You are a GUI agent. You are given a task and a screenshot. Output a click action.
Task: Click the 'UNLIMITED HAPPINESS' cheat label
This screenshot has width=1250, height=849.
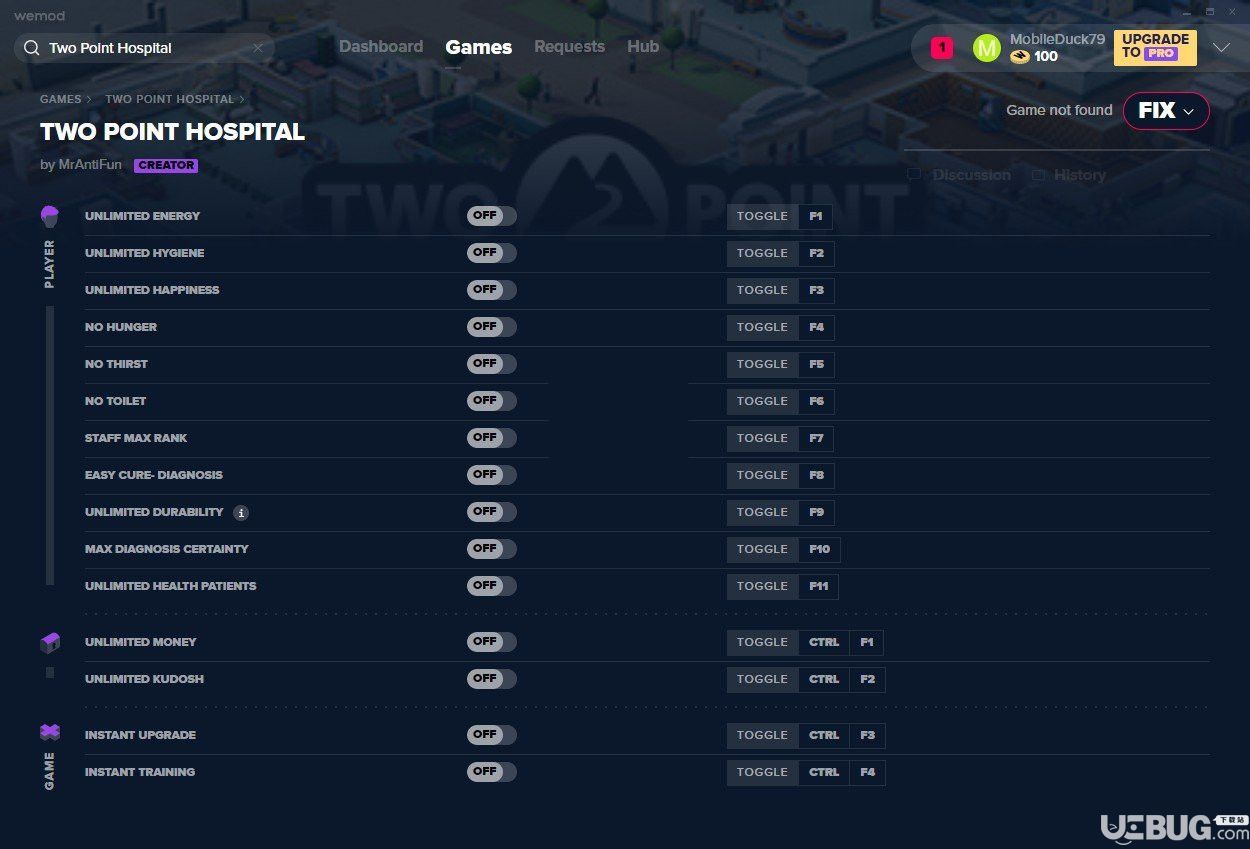[x=152, y=290]
